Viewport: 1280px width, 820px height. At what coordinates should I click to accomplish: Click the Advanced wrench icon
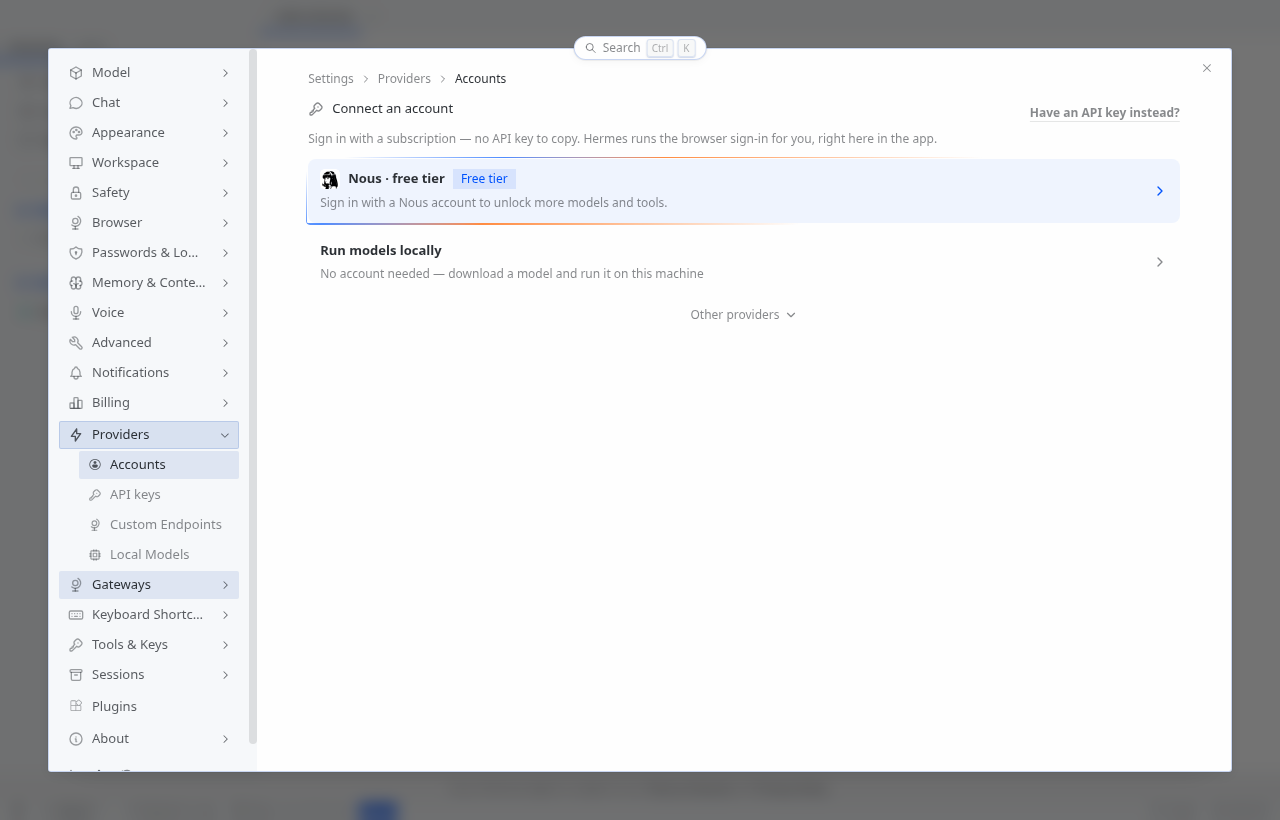point(76,343)
